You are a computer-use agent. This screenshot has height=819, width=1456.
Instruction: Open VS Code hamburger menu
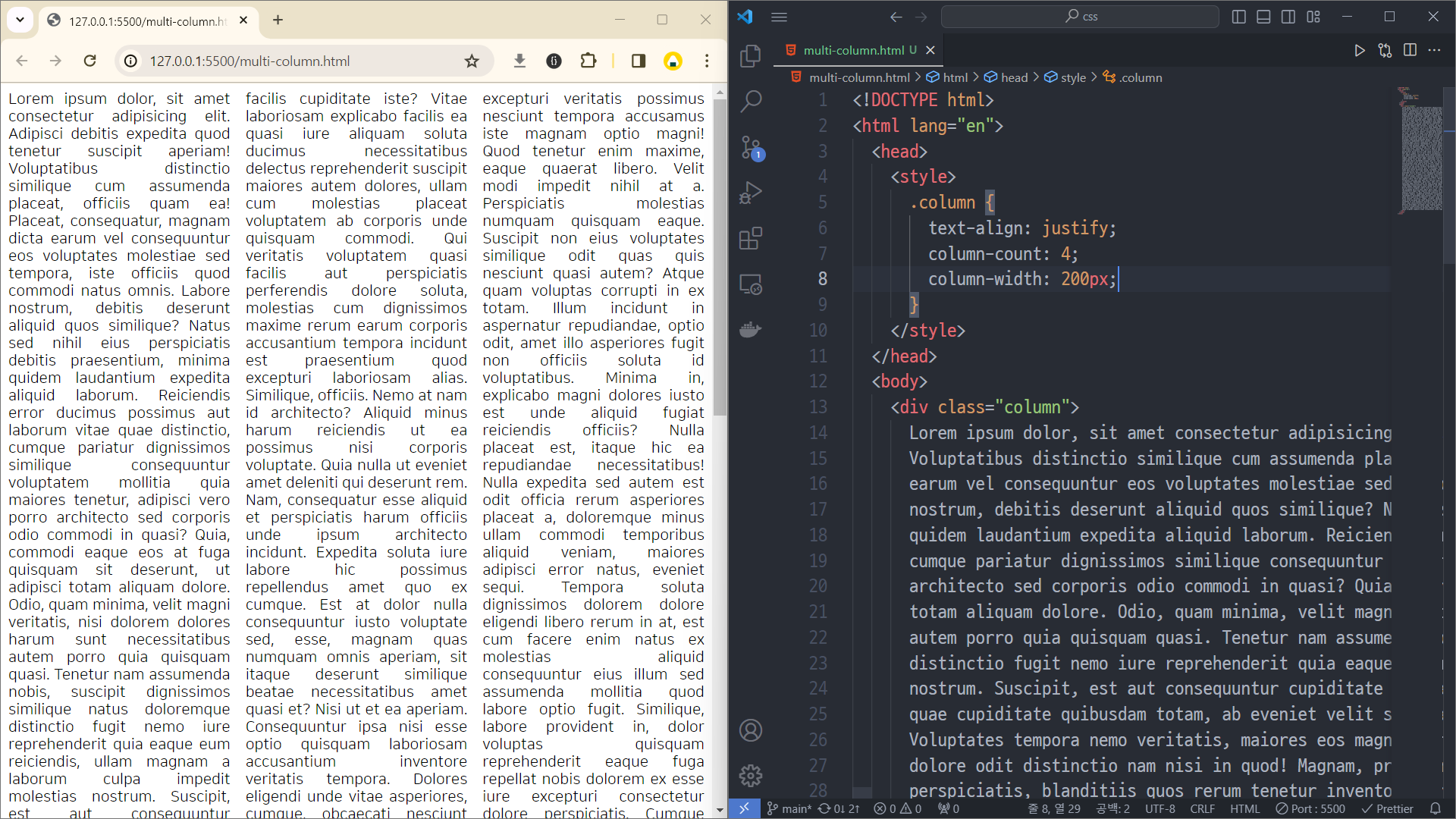pos(779,17)
